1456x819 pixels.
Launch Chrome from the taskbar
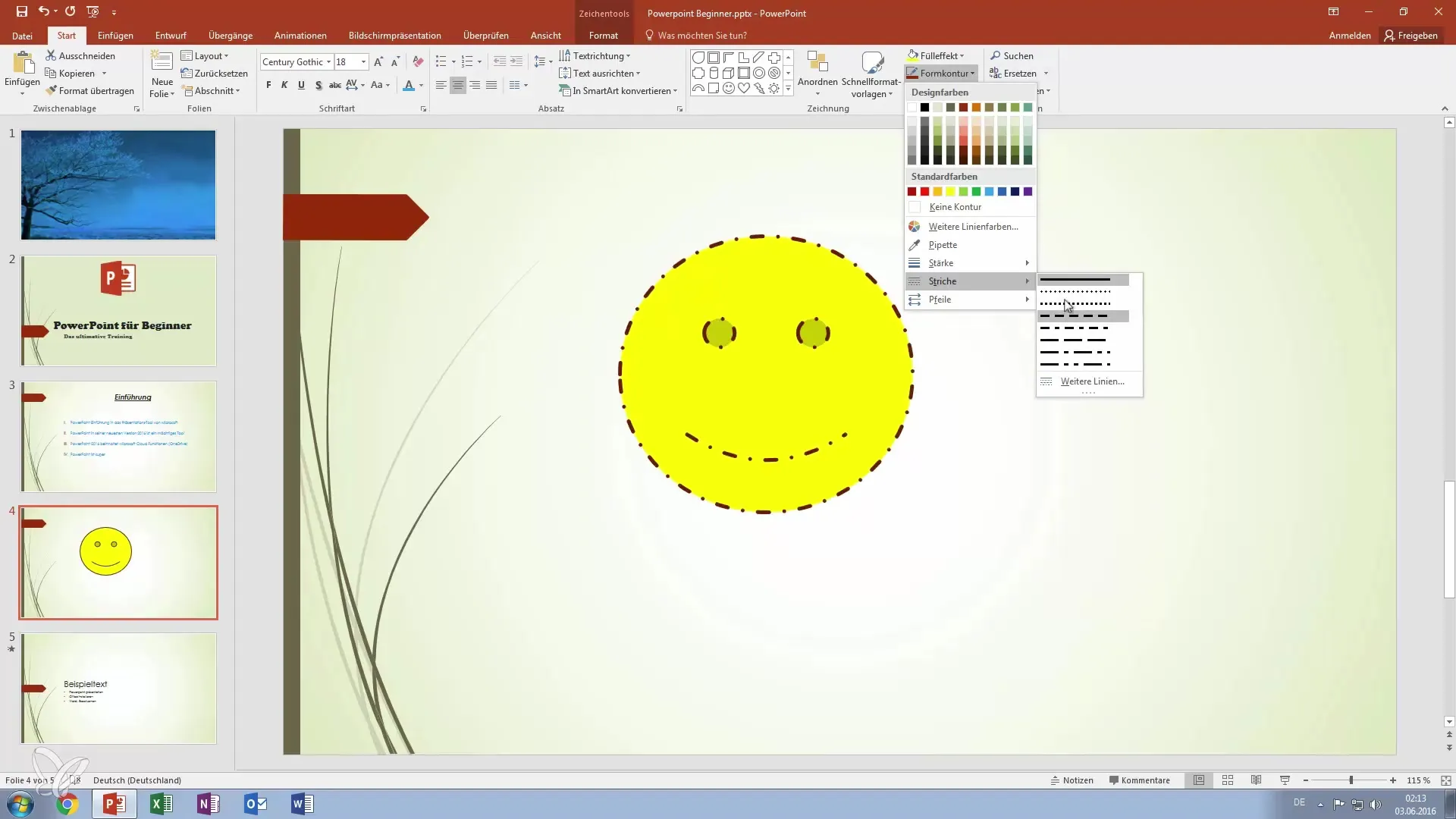coord(67,804)
